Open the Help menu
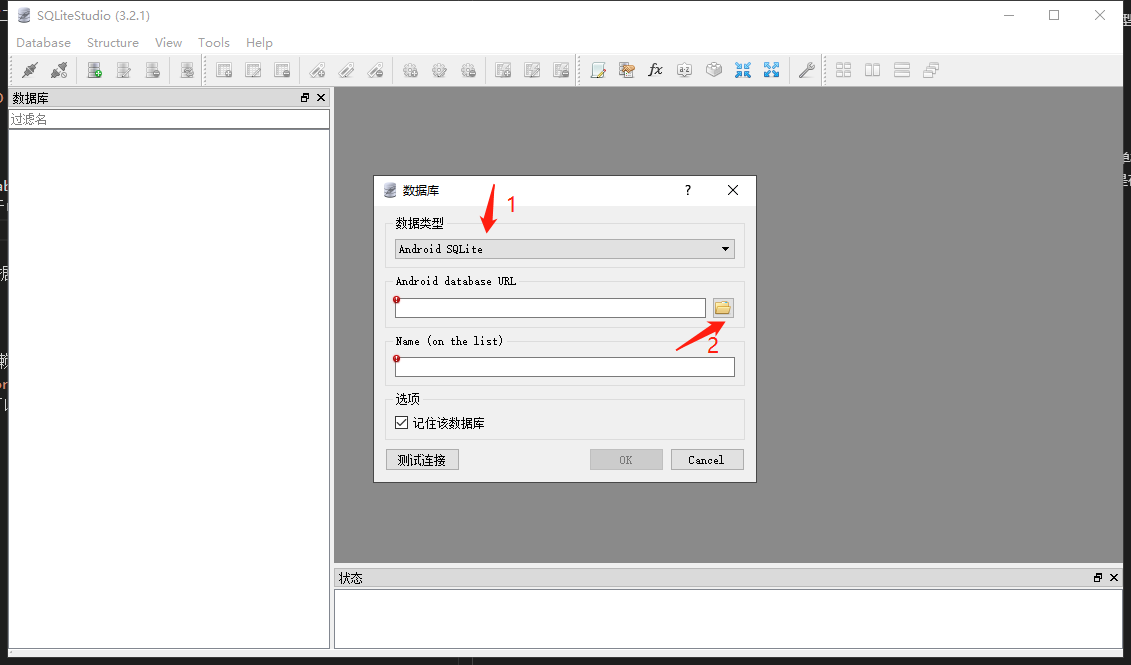 [x=259, y=43]
